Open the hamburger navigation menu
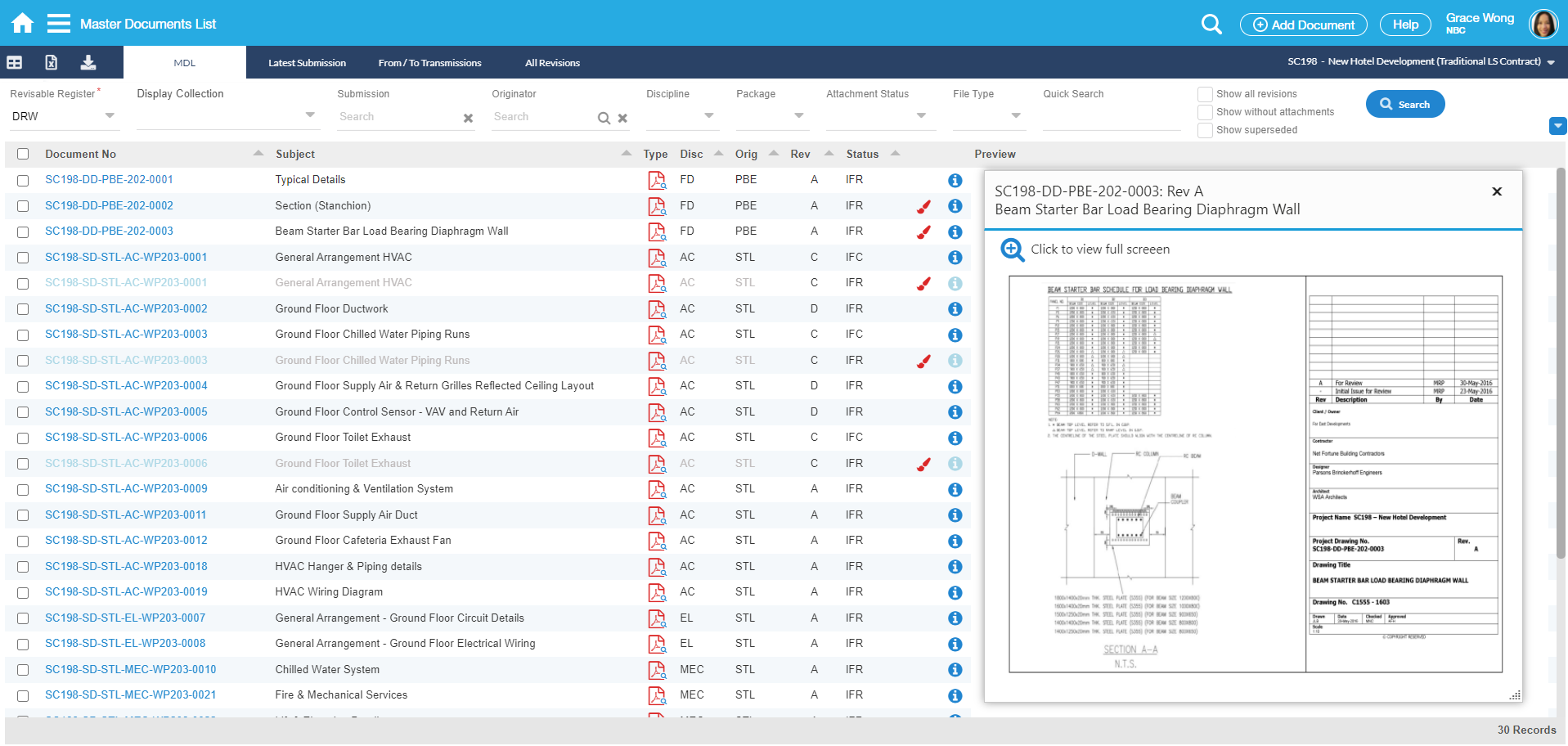This screenshot has width=1568, height=746. pos(58,23)
